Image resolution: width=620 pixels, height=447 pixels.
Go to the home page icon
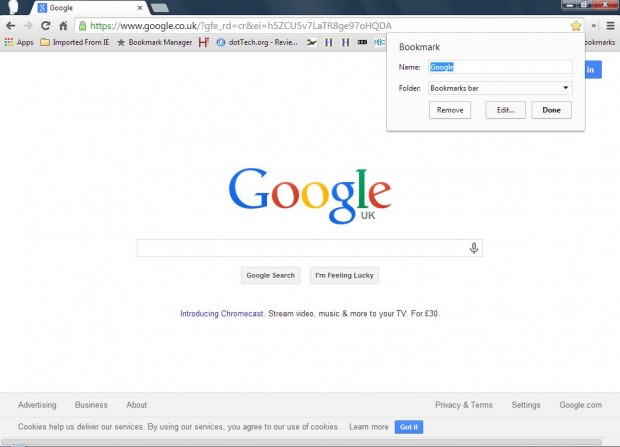coord(62,25)
